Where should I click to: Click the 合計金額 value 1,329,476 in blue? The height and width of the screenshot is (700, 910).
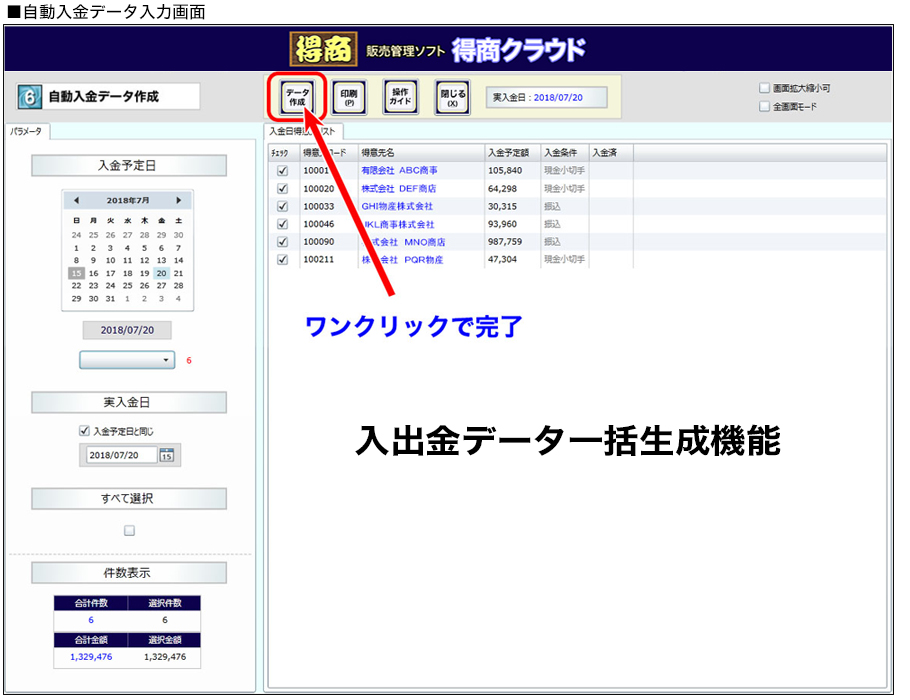click(91, 656)
